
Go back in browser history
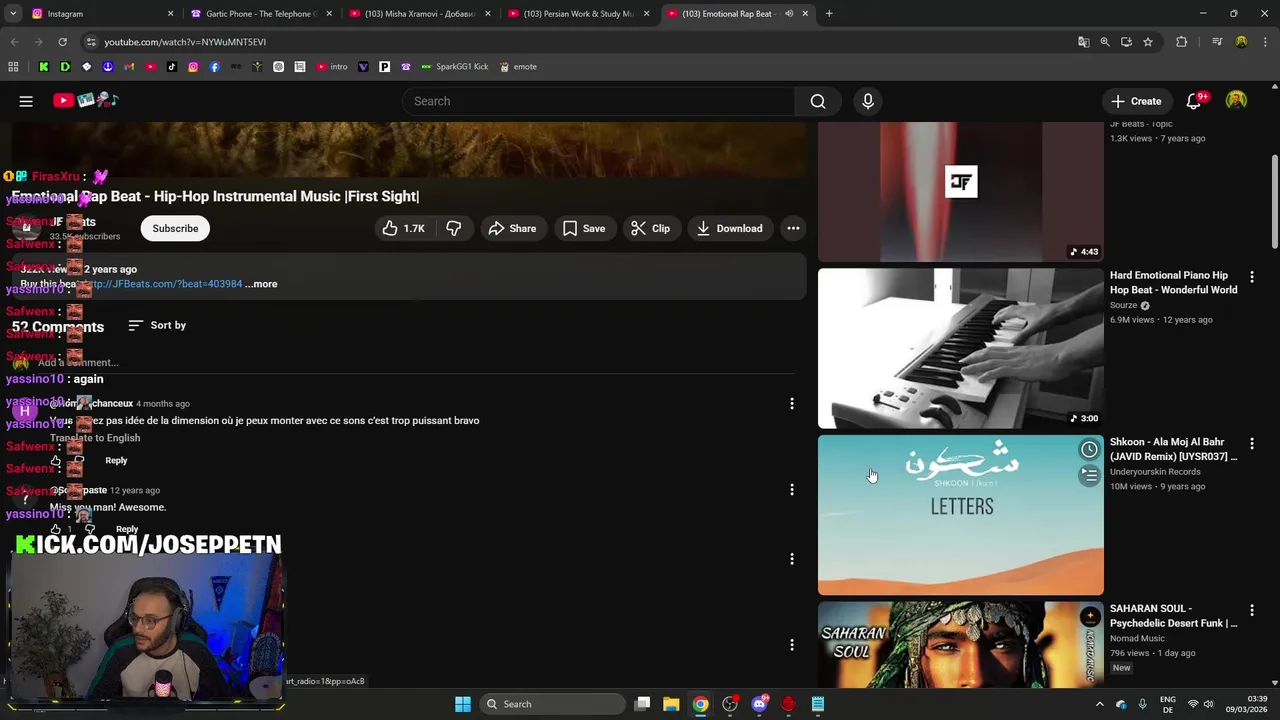(x=14, y=42)
